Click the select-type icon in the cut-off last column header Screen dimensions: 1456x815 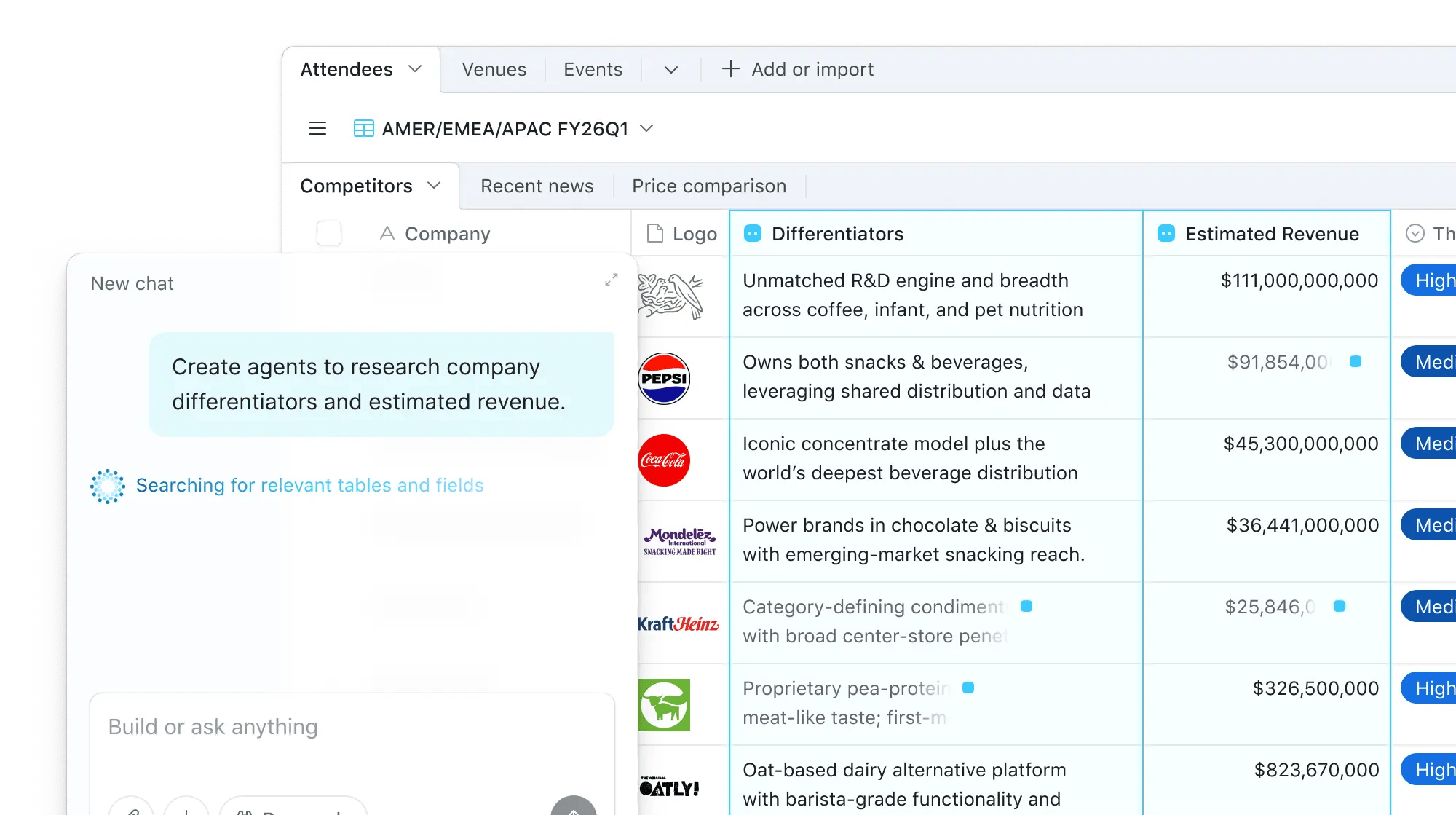[1415, 233]
